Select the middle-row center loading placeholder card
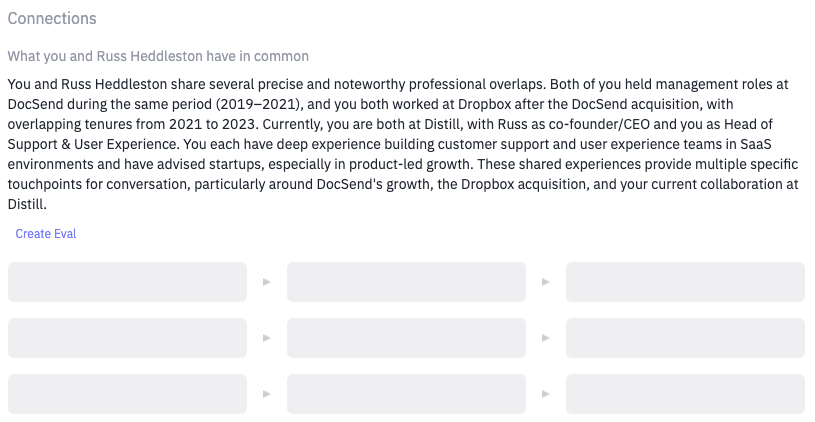This screenshot has width=815, height=422. click(x=406, y=338)
